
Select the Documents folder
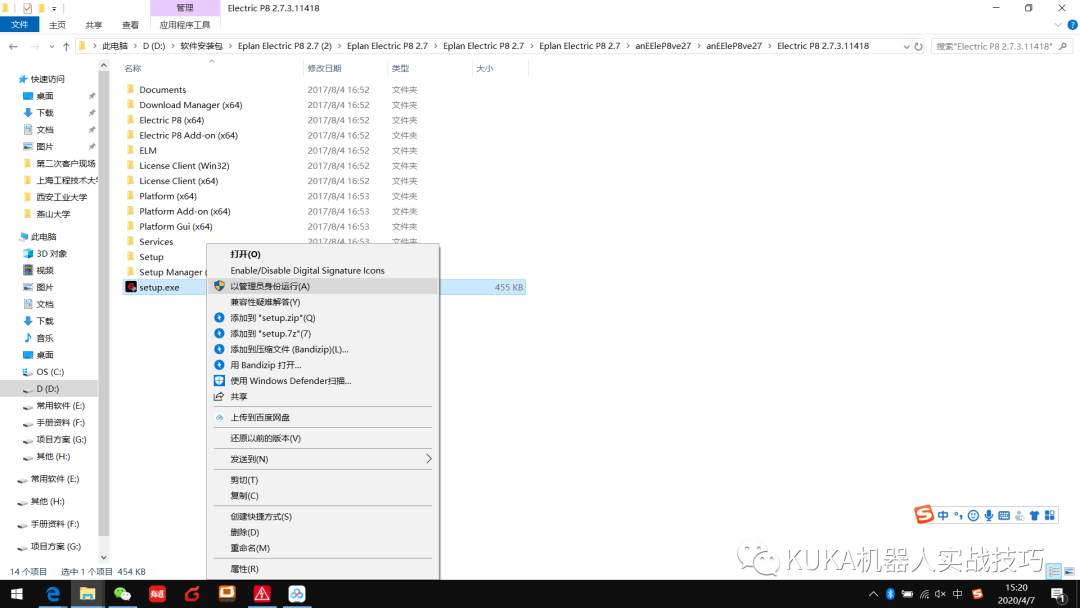pos(163,90)
